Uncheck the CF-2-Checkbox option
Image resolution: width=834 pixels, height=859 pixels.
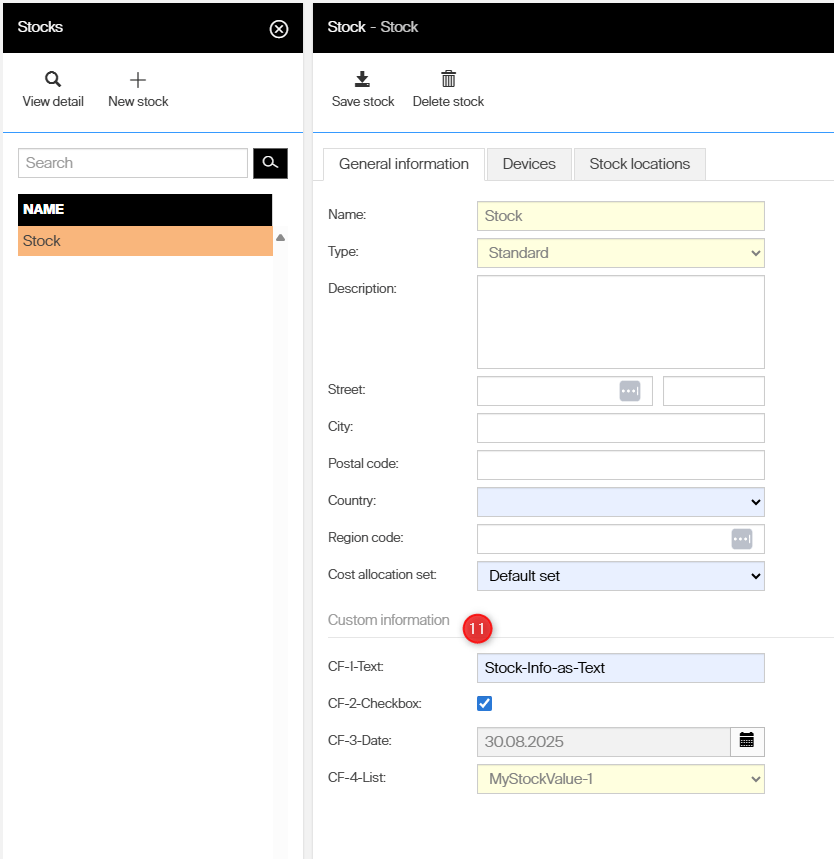[x=485, y=704]
